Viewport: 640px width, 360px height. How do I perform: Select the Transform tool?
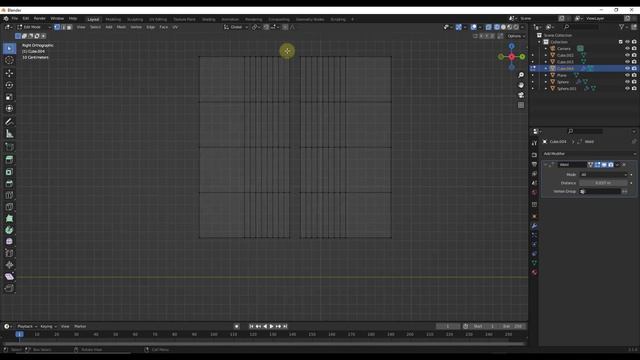pyautogui.click(x=9, y=109)
